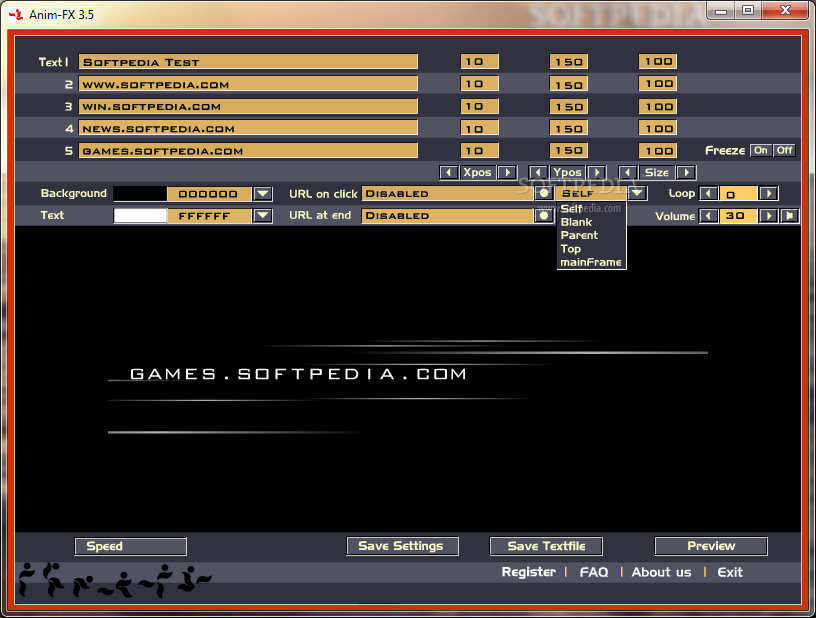Screen dimensions: 816x618
Task: Decrease Size with the left arrow
Action: [x=628, y=172]
